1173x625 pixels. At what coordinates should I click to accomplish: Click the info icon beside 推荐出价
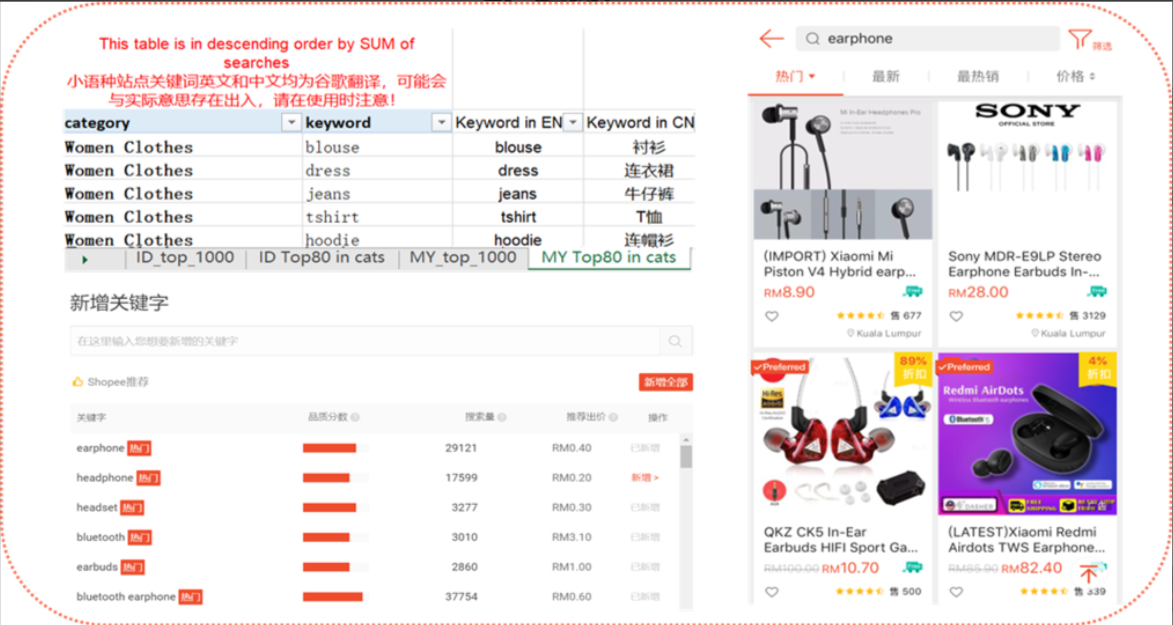(614, 417)
